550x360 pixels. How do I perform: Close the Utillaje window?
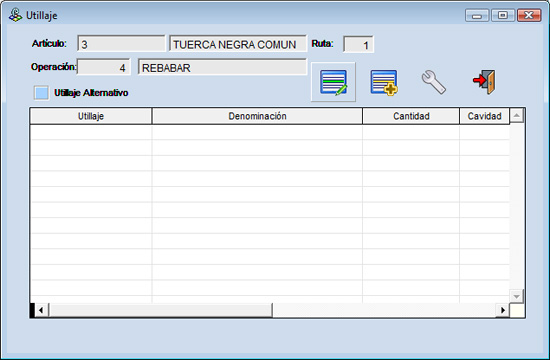[529, 15]
